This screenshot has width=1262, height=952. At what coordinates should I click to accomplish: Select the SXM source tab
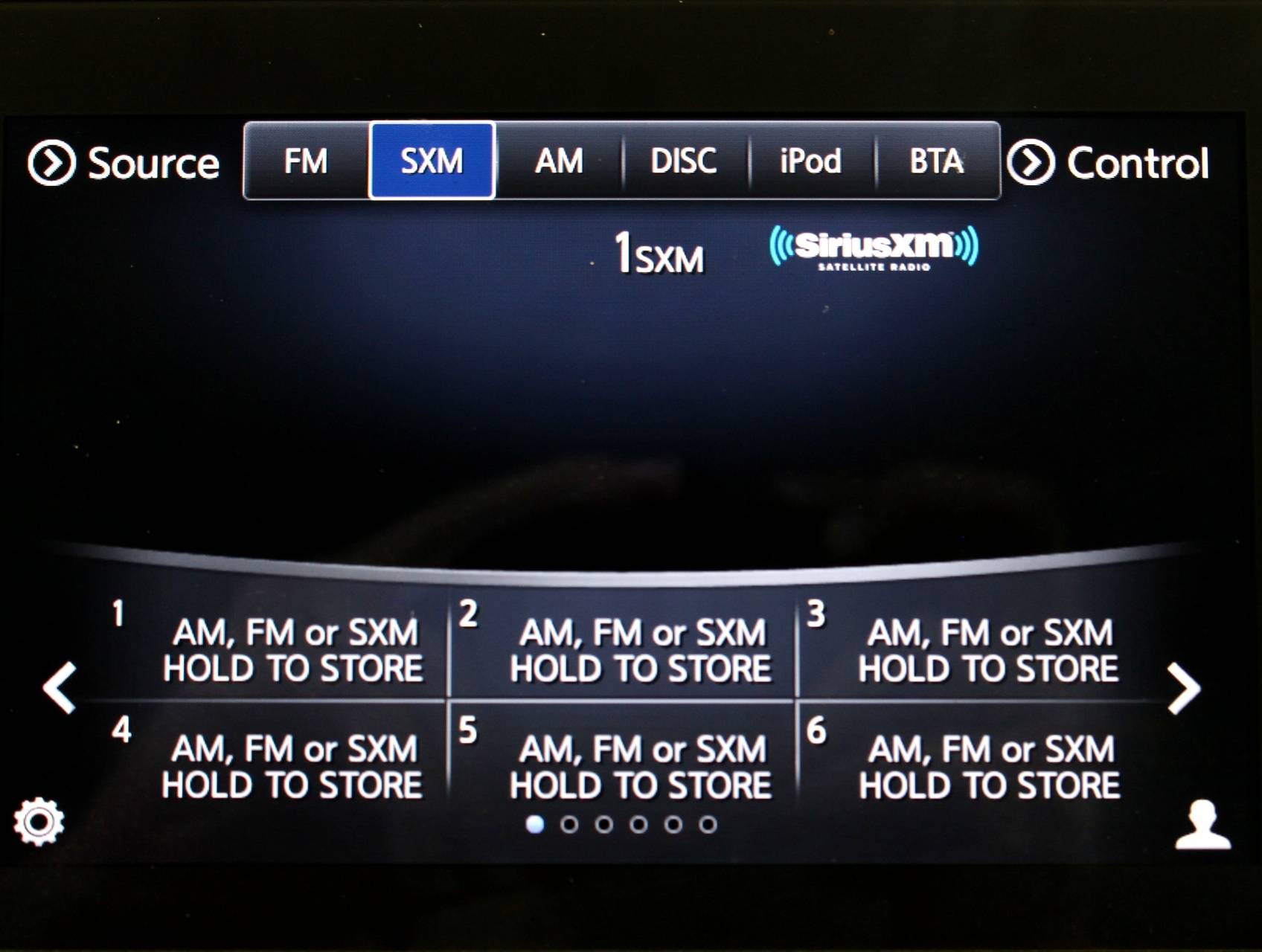(432, 161)
